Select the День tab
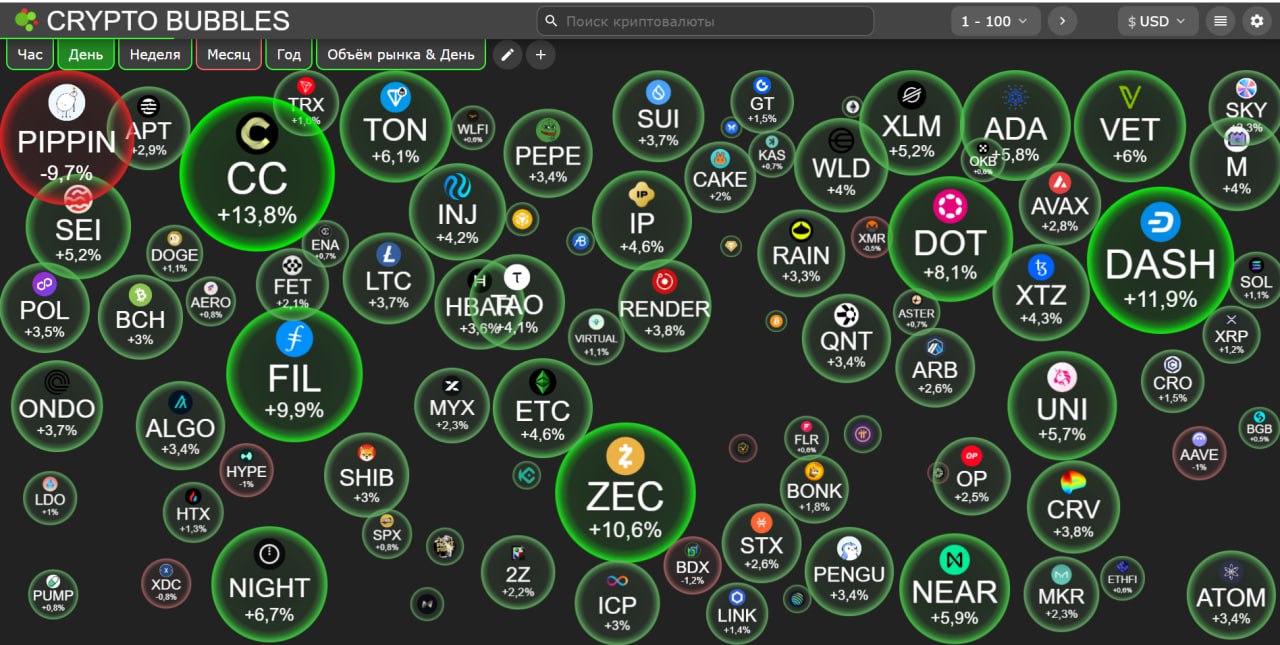The width and height of the screenshot is (1280, 645). [x=86, y=54]
